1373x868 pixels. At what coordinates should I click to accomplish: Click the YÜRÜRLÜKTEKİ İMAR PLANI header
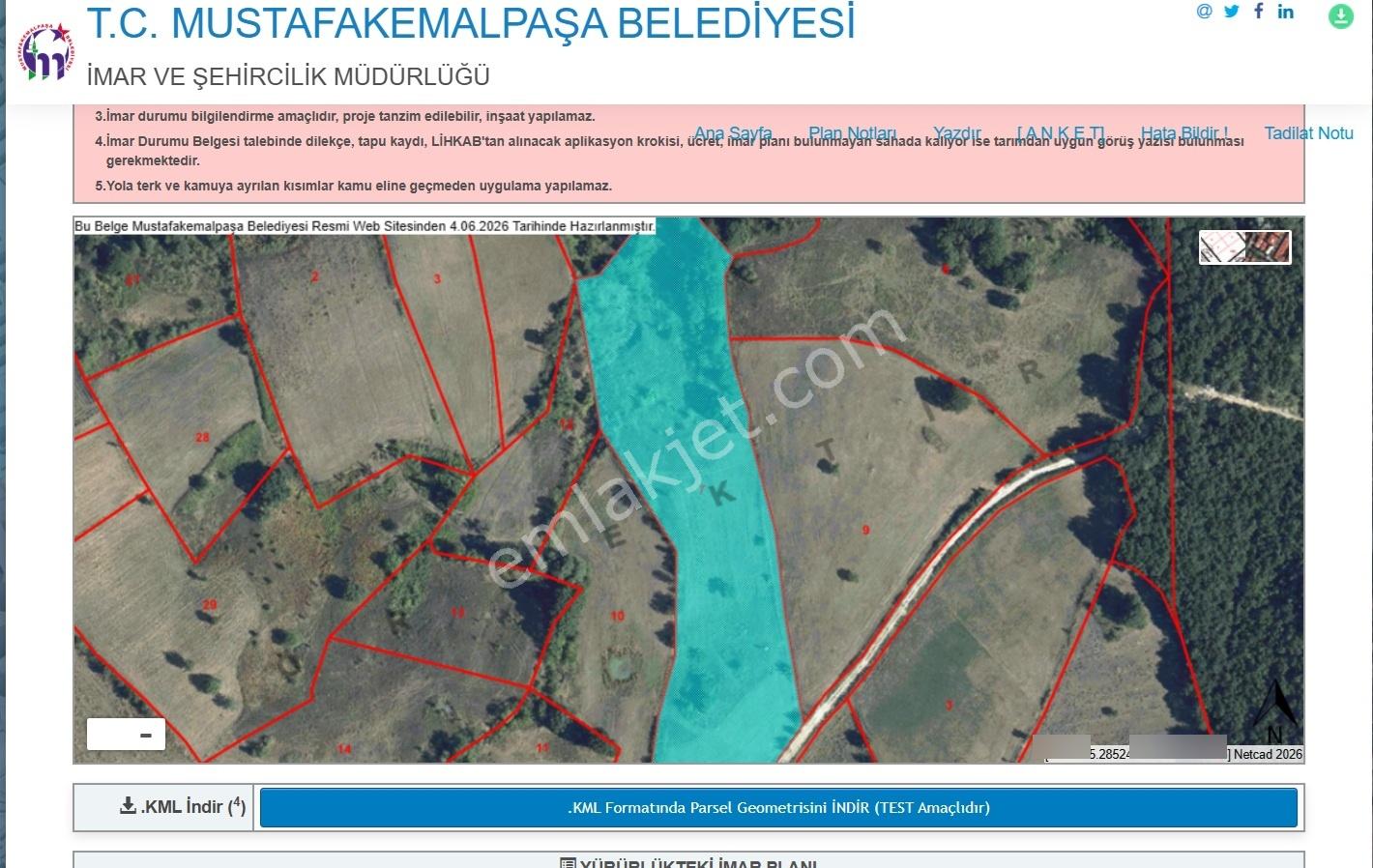pyautogui.click(x=688, y=863)
